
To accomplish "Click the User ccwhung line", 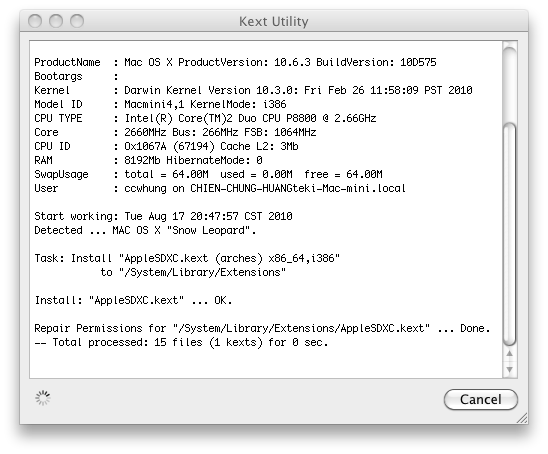I will click(220, 188).
